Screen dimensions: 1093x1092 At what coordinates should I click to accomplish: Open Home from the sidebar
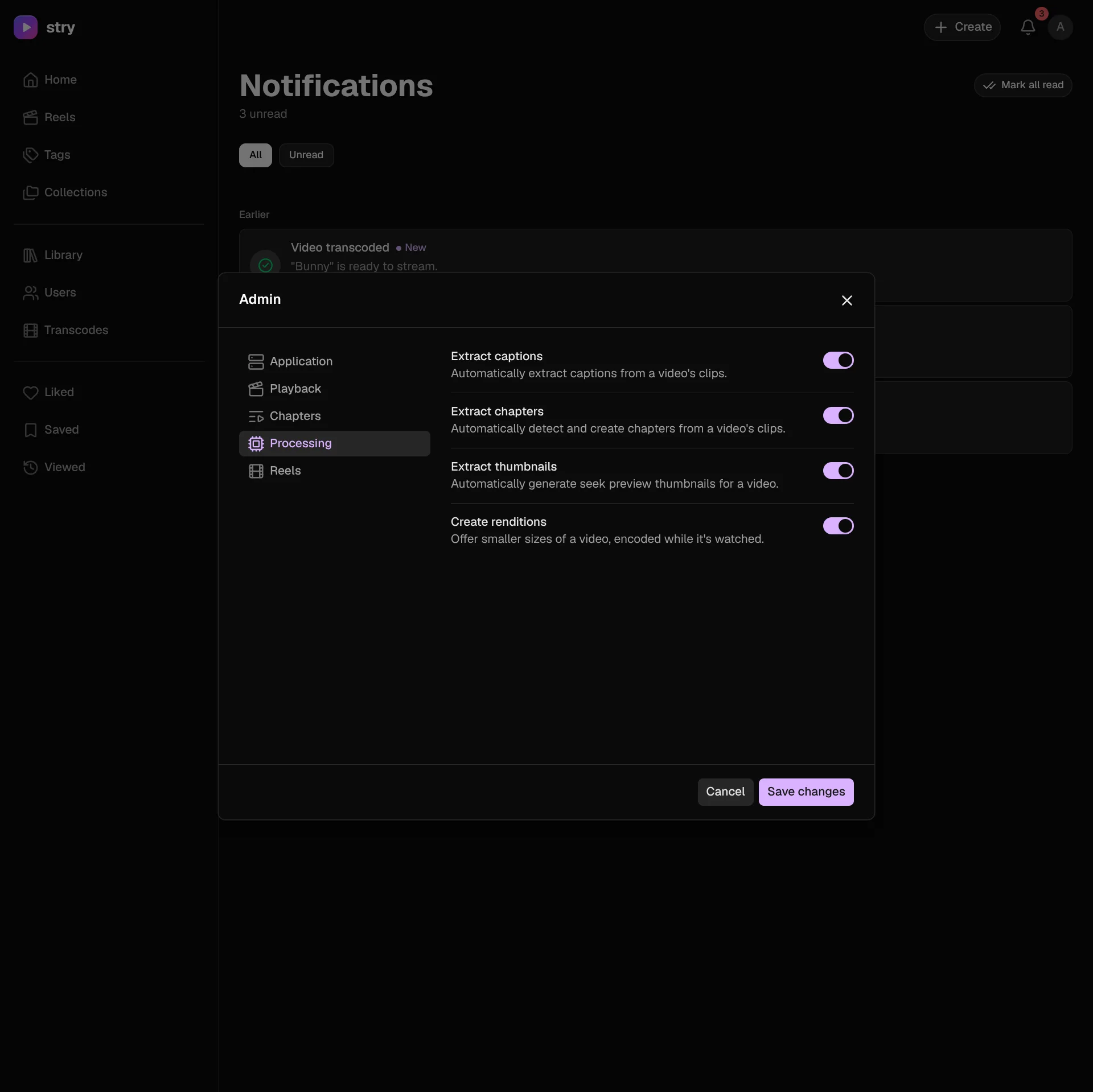(109, 80)
